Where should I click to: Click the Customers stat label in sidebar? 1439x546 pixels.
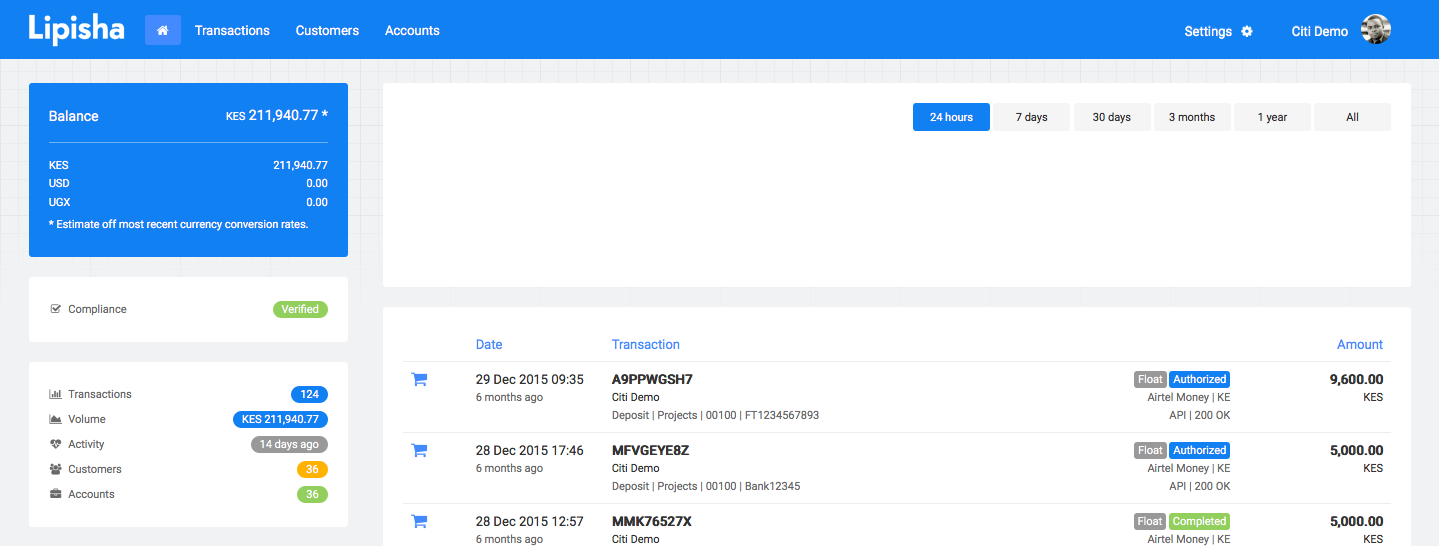[x=95, y=469]
